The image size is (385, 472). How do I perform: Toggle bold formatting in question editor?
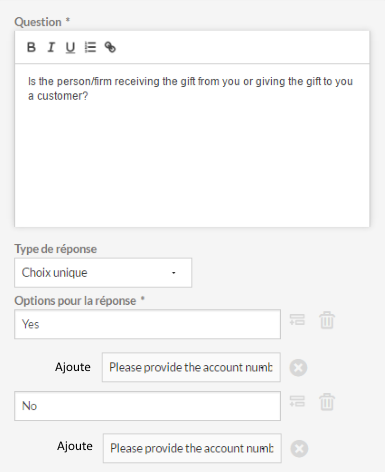point(31,47)
